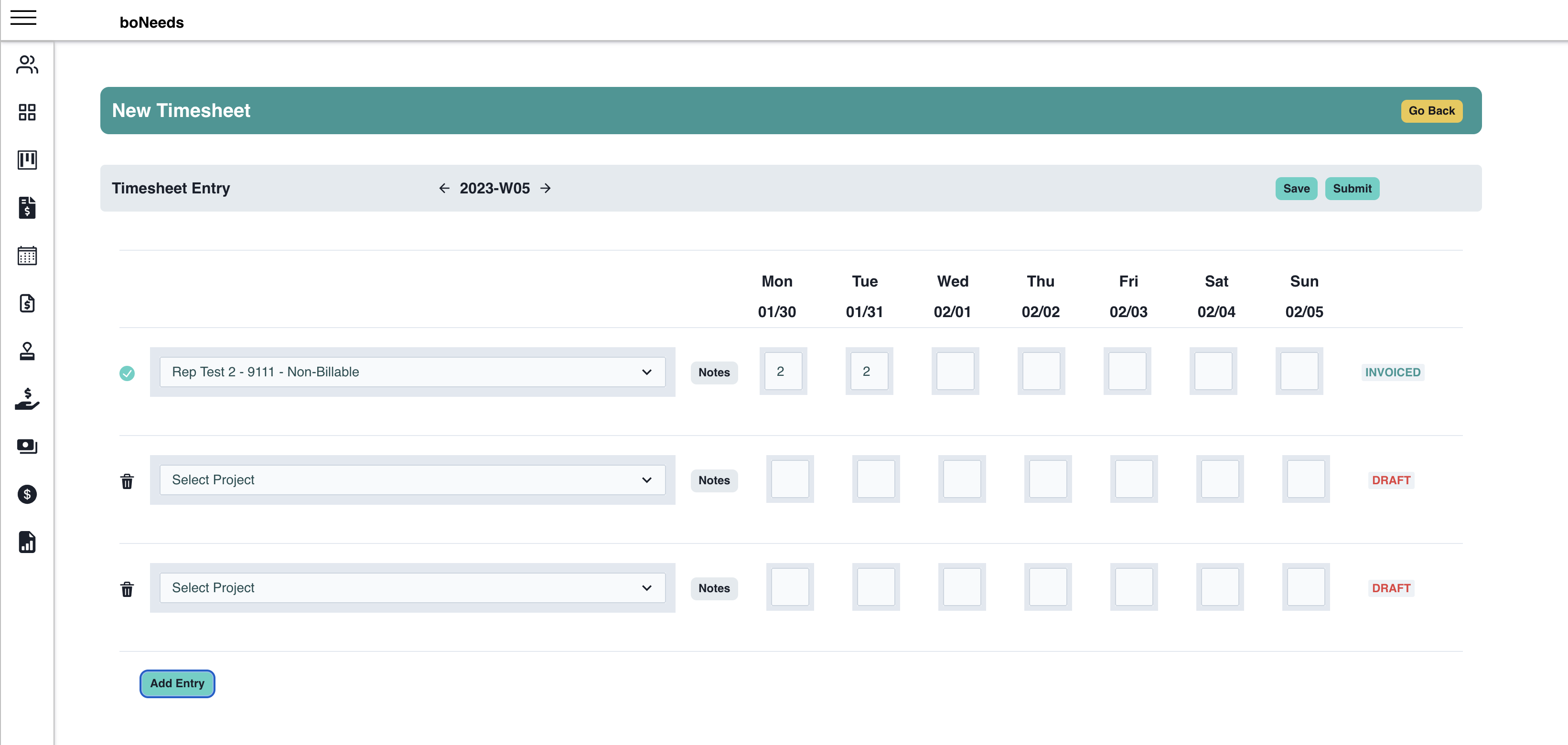
Task: Select the payments hand-with-dollar icon
Action: pos(27,400)
